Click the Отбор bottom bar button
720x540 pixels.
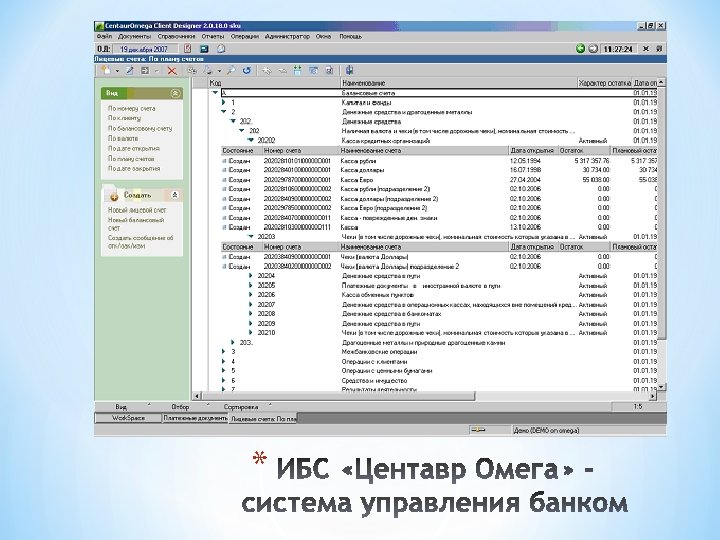point(180,407)
